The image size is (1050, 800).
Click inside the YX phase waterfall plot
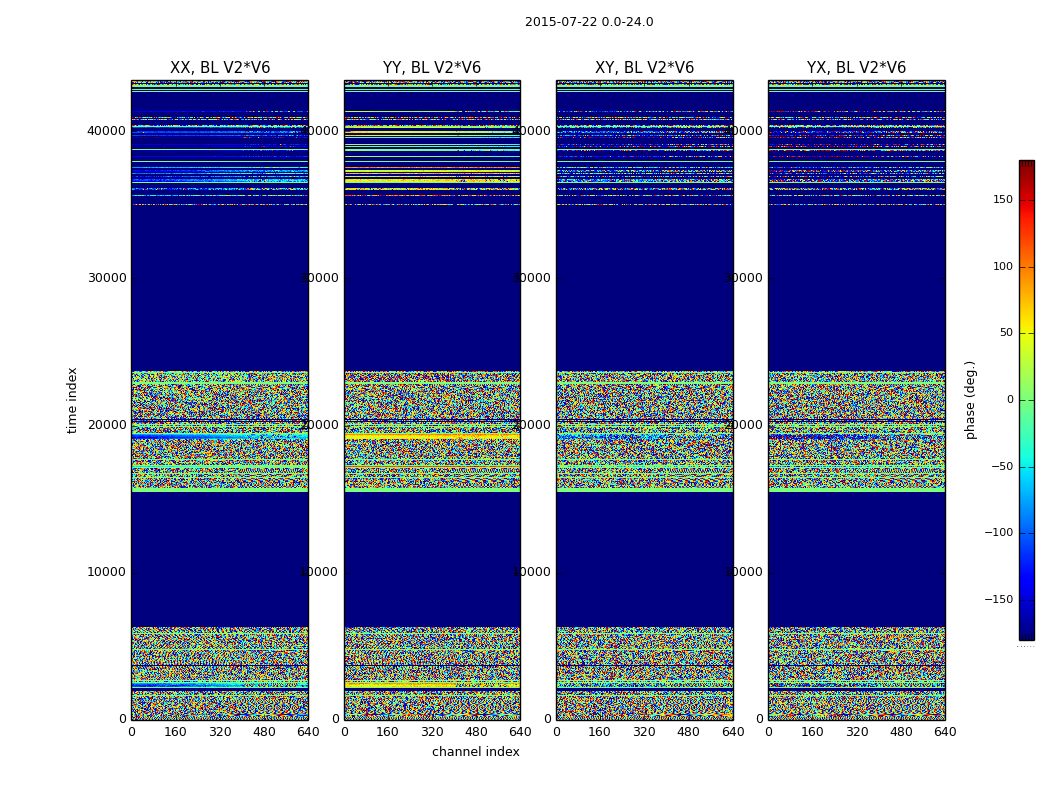(856, 400)
